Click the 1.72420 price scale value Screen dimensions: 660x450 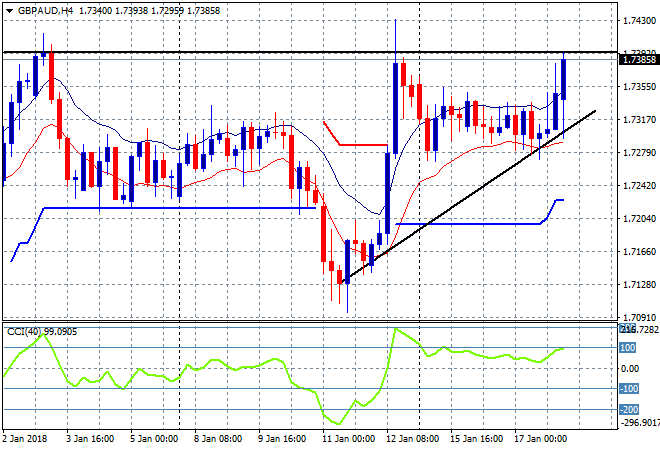tap(639, 186)
